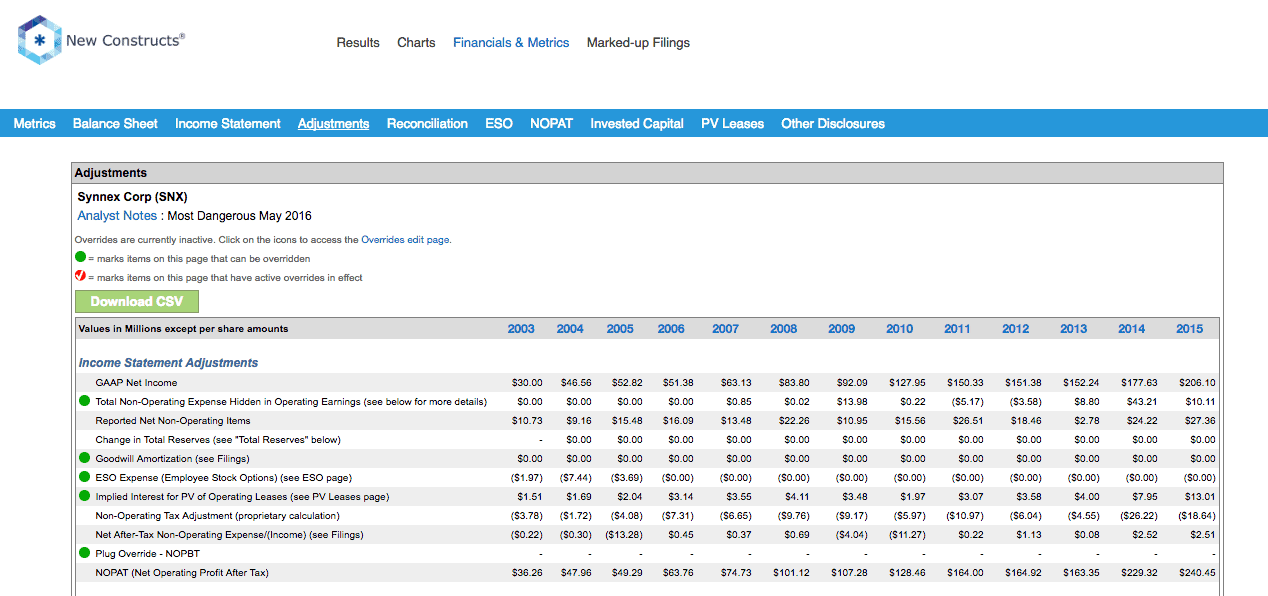Switch to the Balance Sheet tab
The height and width of the screenshot is (596, 1268).
(x=115, y=124)
